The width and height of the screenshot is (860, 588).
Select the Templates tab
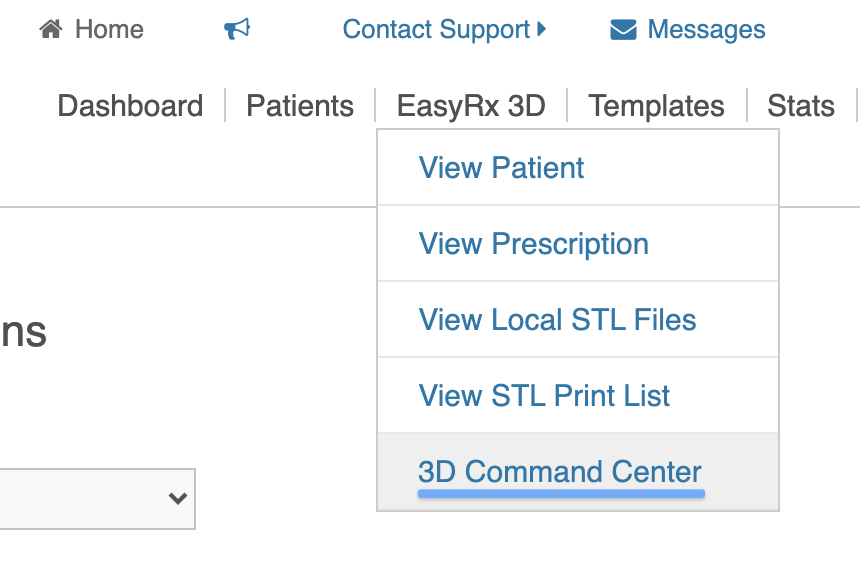656,105
